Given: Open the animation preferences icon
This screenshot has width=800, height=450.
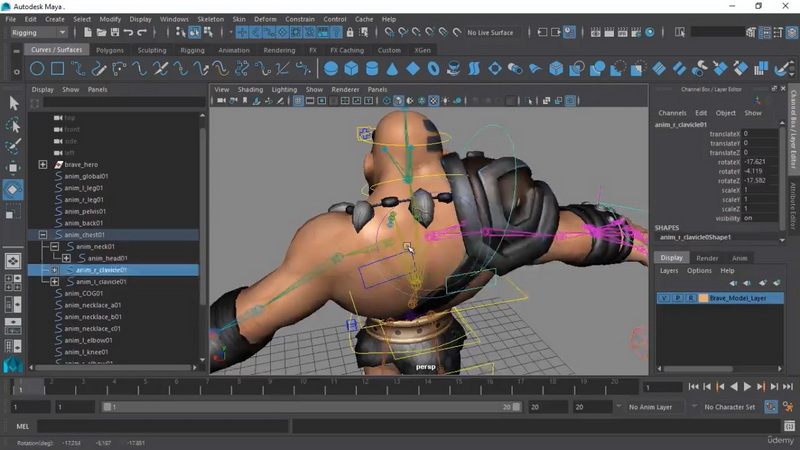Looking at the screenshot, I should click(788, 407).
